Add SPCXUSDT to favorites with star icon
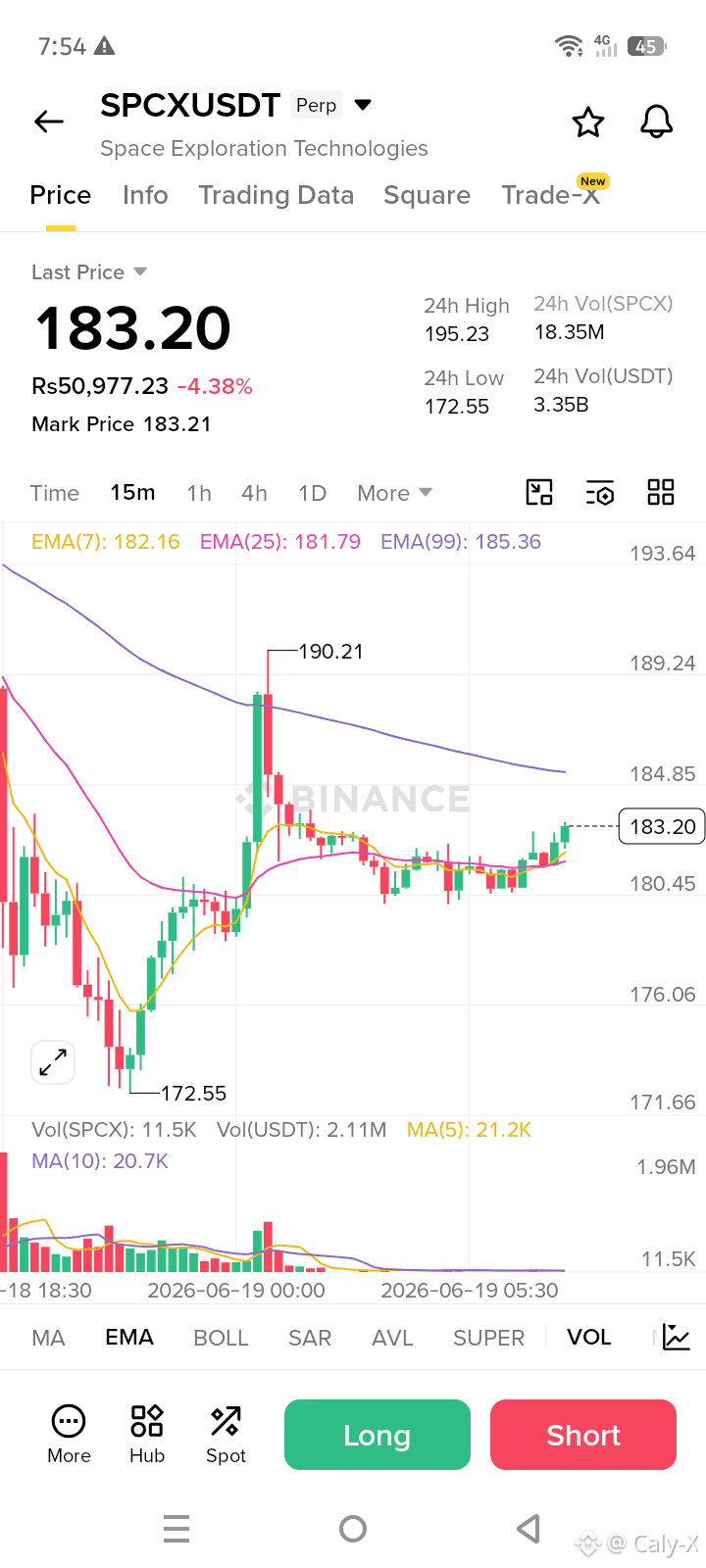 pos(588,122)
